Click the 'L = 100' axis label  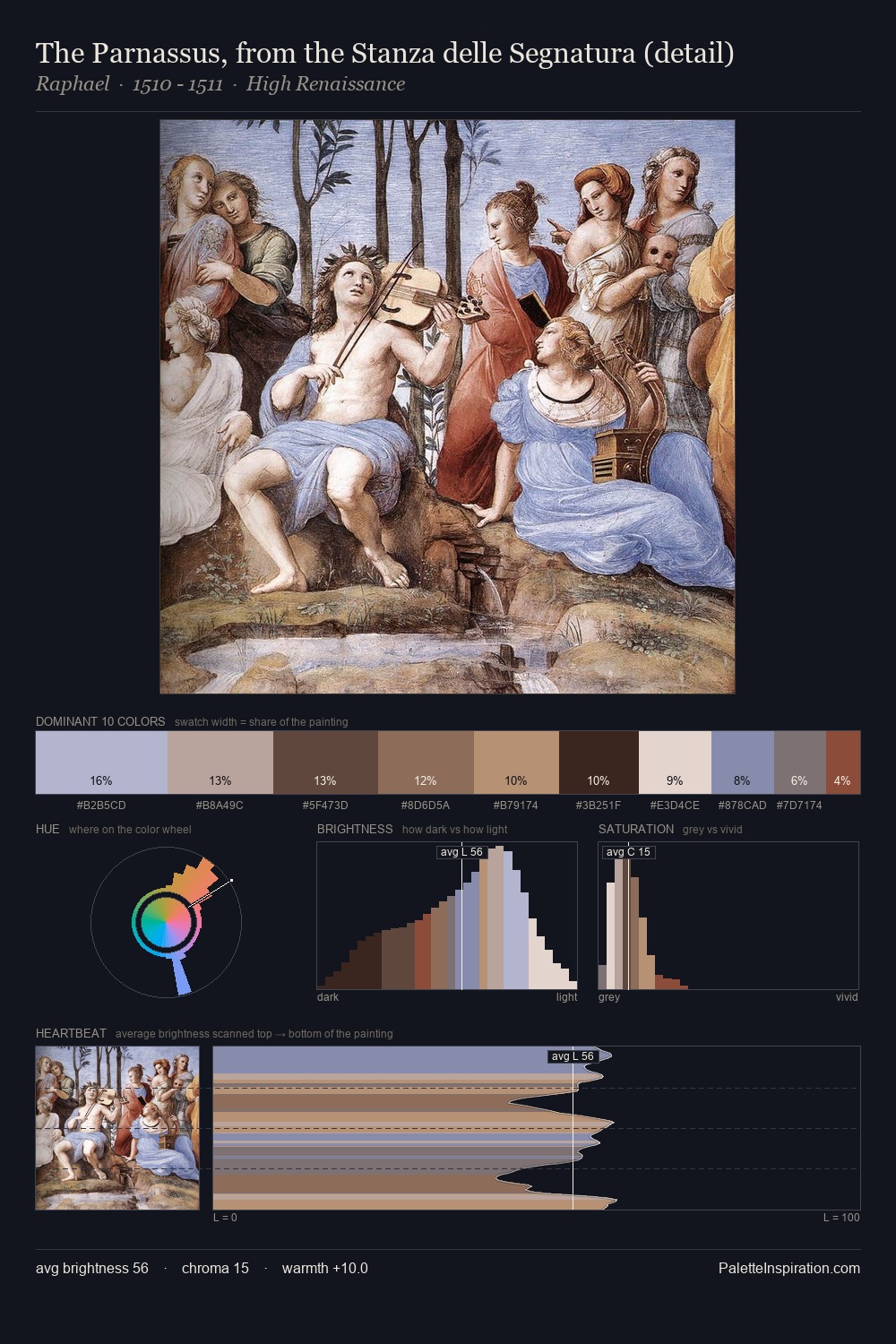pyautogui.click(x=841, y=1218)
